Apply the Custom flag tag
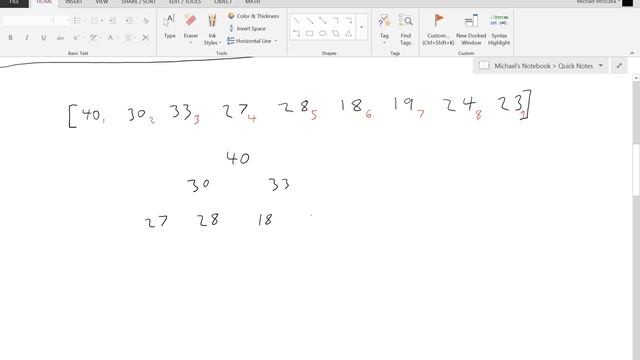Screen dimensions: 640x360 pyautogui.click(x=438, y=29)
